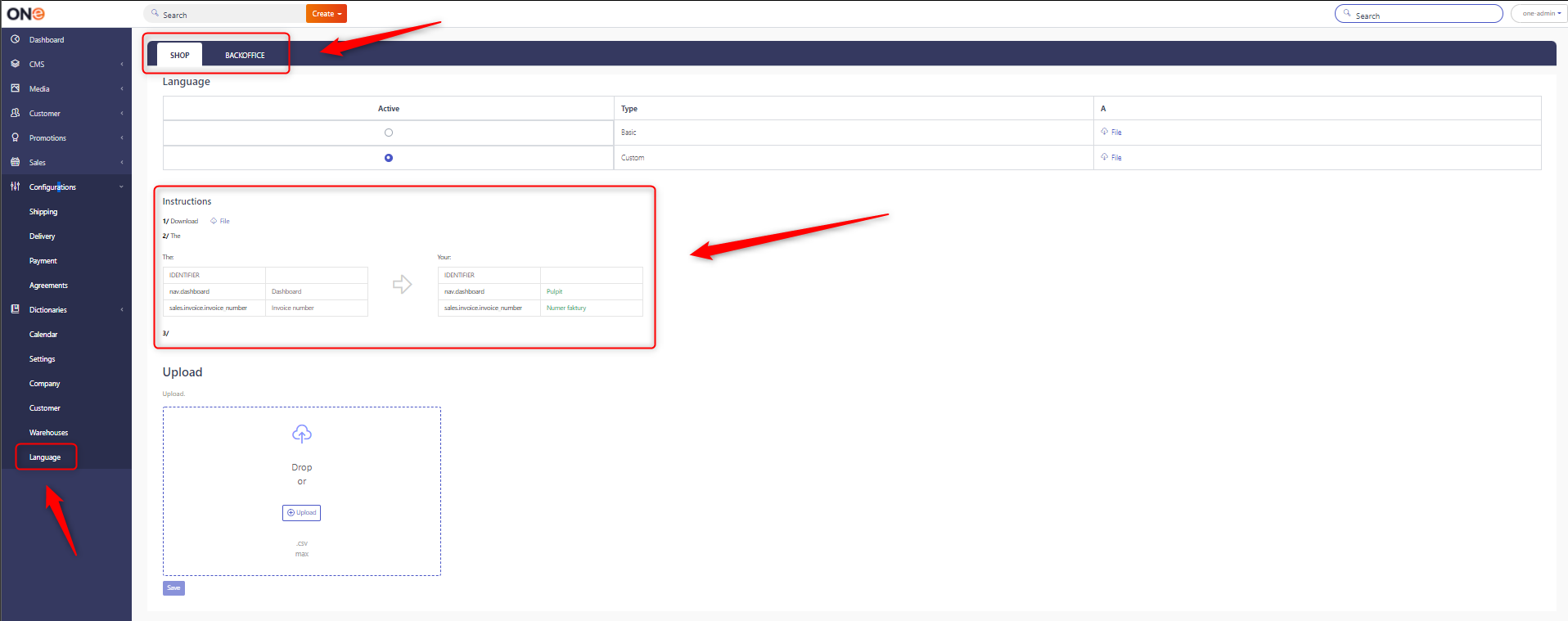This screenshot has width=1568, height=621.
Task: Expand the Promotions menu chevron
Action: point(122,137)
